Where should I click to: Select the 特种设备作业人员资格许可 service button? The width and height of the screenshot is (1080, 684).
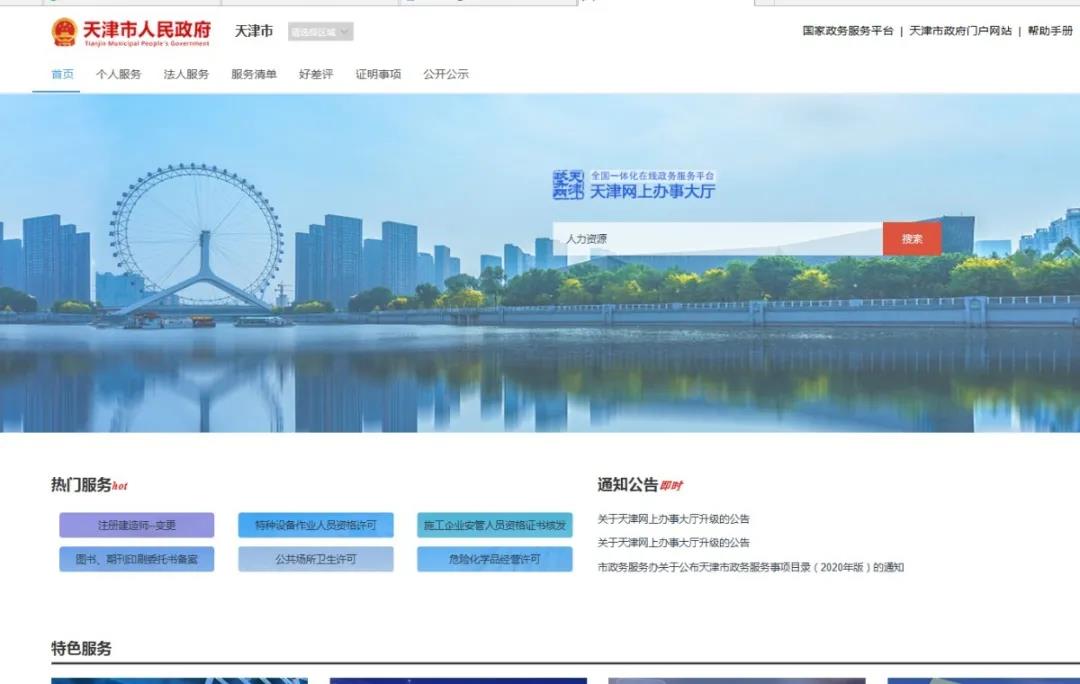click(x=315, y=525)
